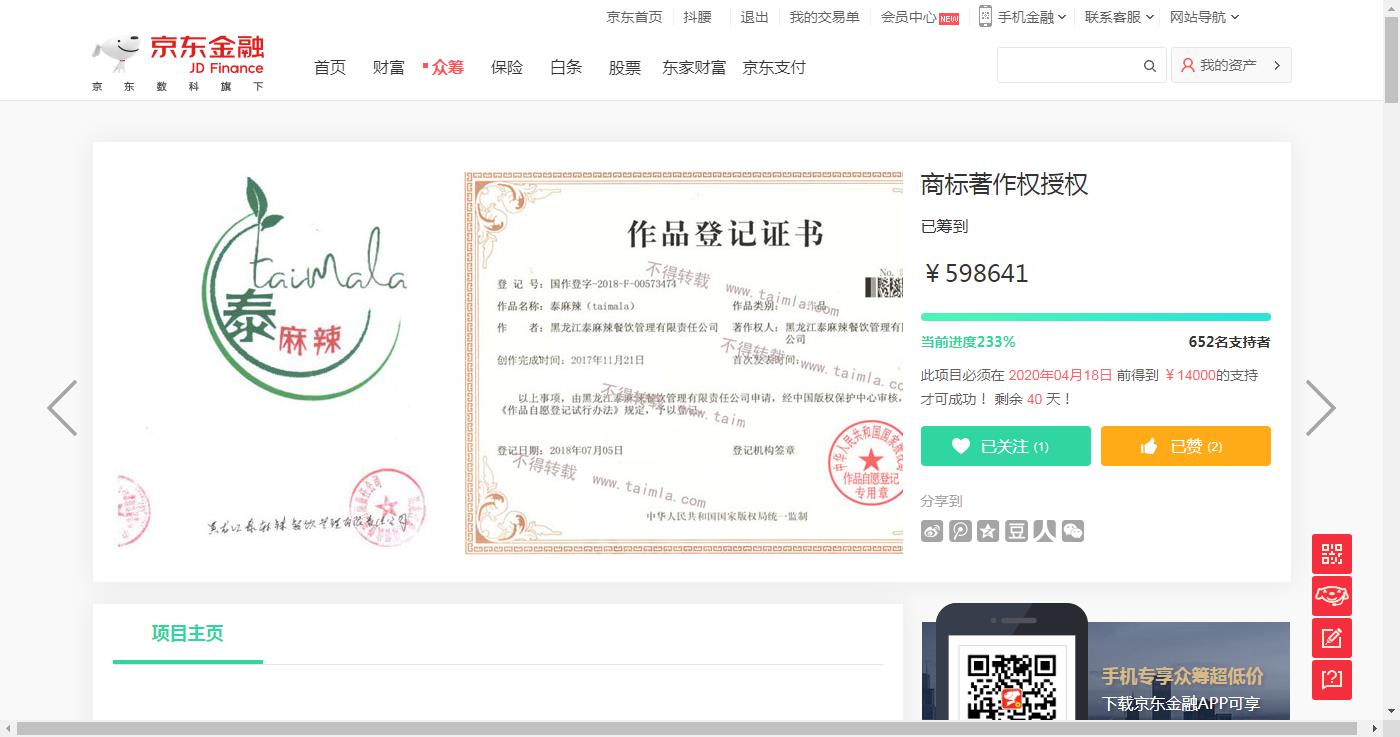1400x737 pixels.
Task: Share project to Douban
Action: coord(1016,531)
